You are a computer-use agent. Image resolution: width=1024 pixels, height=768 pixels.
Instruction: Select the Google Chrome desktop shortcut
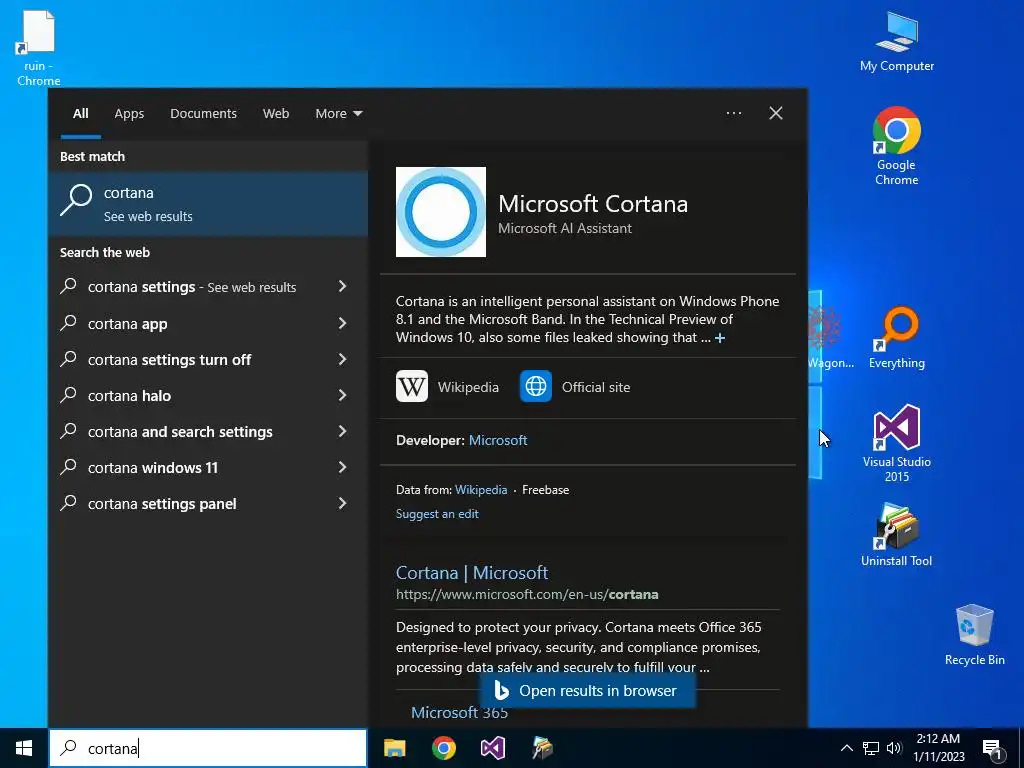coord(897,146)
